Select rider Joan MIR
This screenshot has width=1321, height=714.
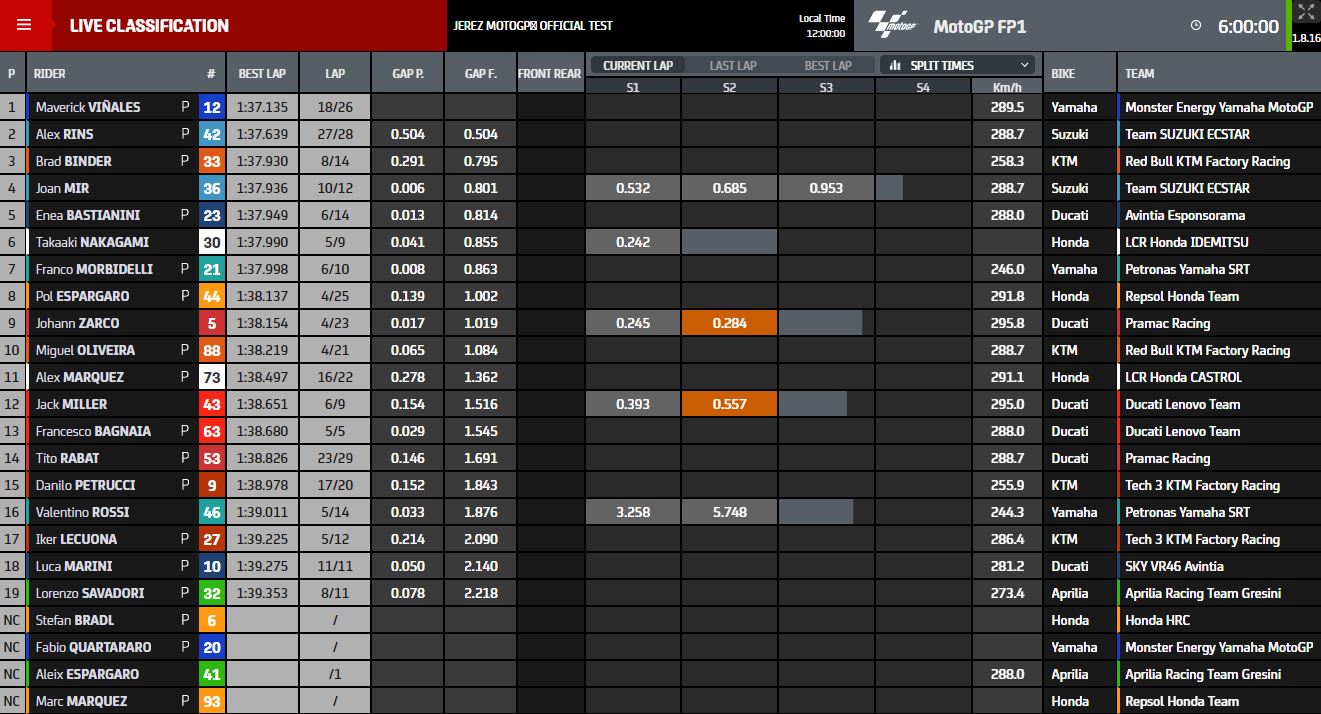click(x=62, y=188)
